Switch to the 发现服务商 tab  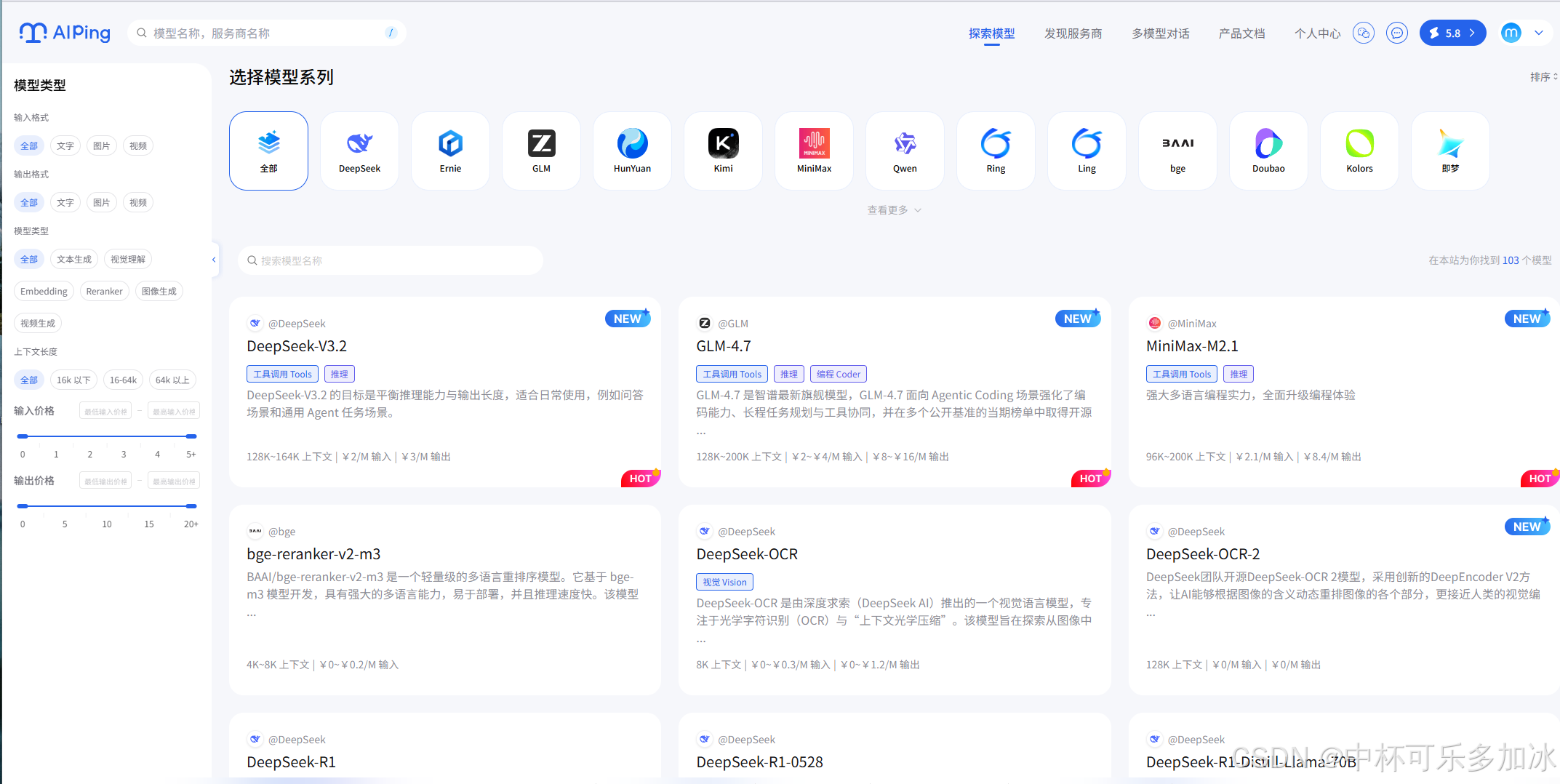1073,33
